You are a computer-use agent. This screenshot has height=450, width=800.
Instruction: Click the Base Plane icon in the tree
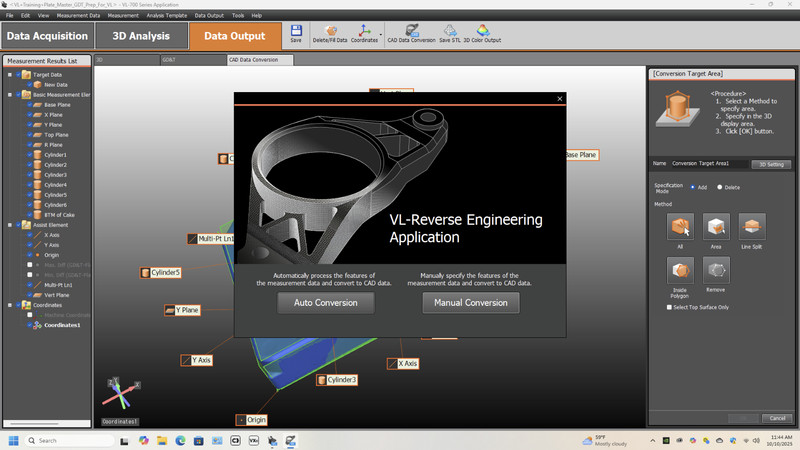pos(38,105)
